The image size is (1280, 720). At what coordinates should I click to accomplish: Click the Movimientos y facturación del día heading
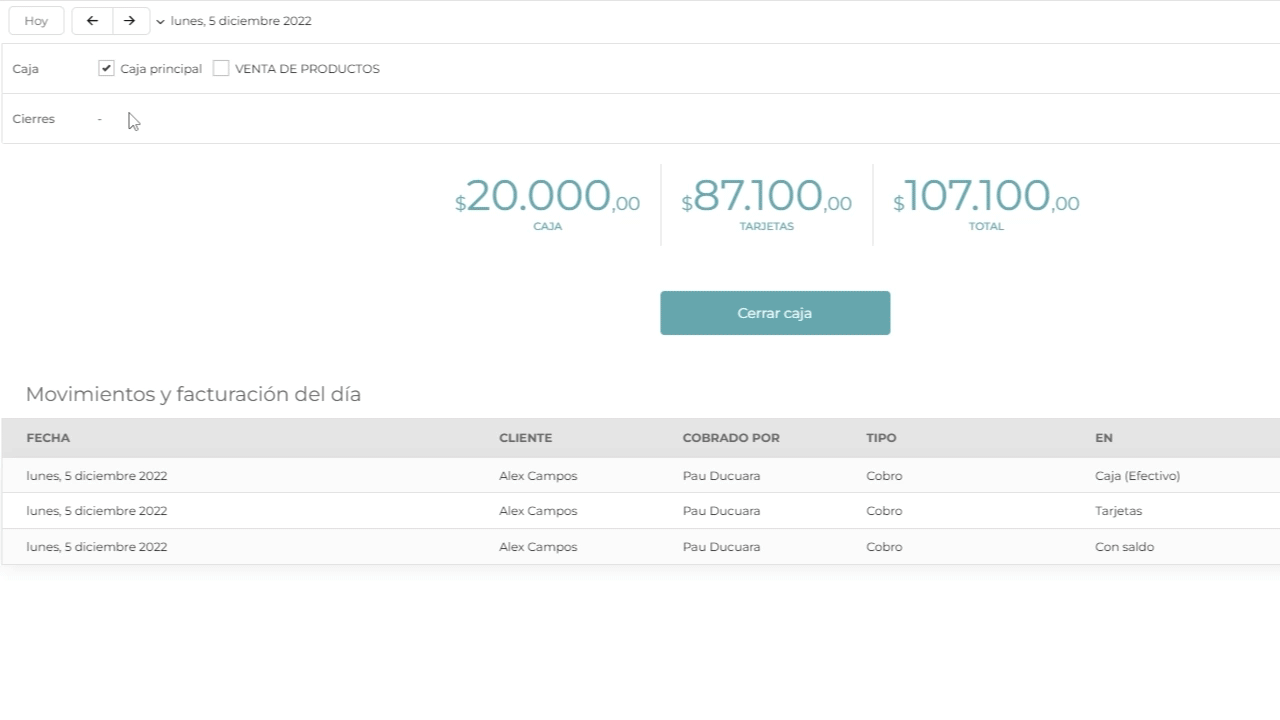(193, 394)
